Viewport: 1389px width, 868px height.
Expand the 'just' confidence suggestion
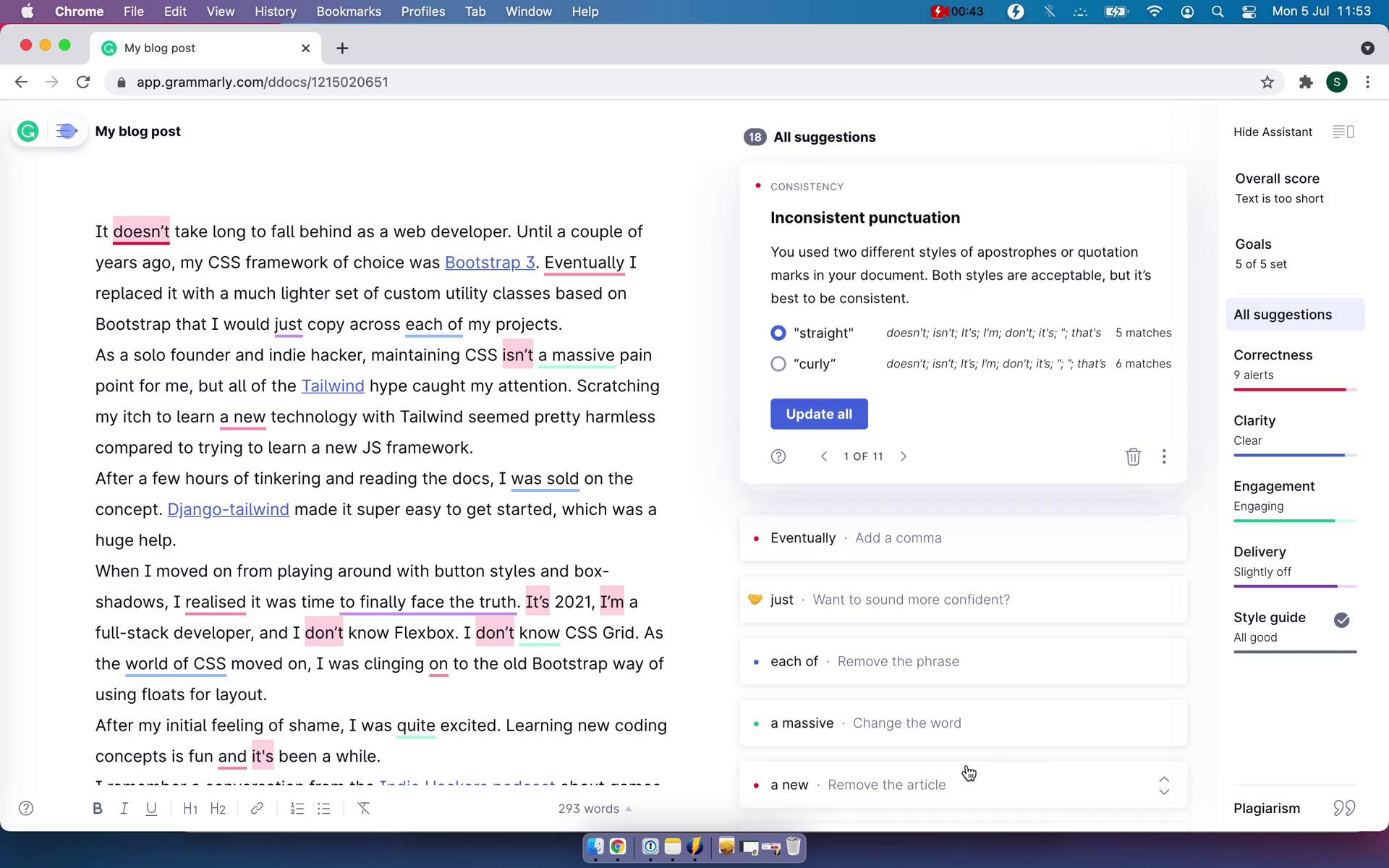click(x=963, y=600)
